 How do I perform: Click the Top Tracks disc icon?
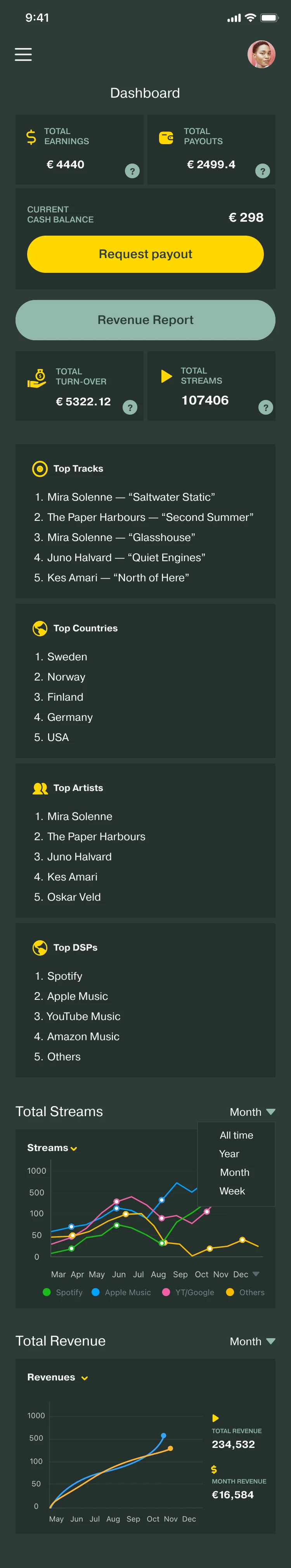point(40,469)
